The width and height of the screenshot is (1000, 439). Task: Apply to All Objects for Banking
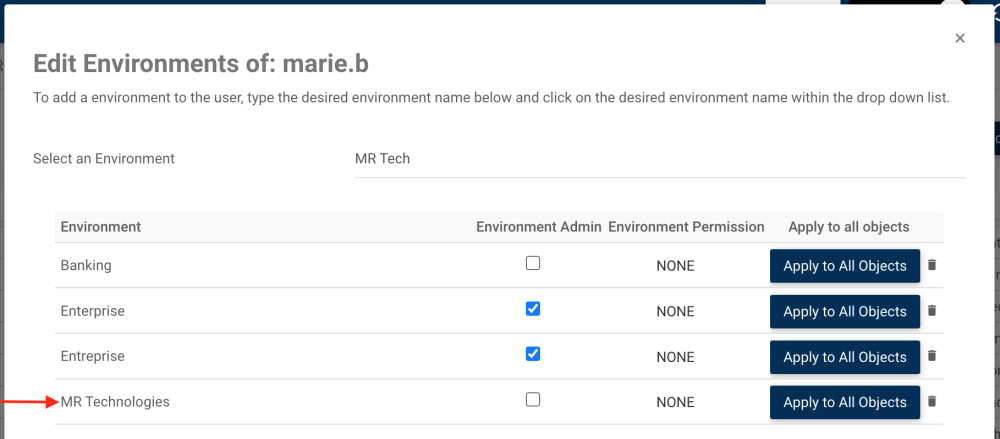click(844, 266)
